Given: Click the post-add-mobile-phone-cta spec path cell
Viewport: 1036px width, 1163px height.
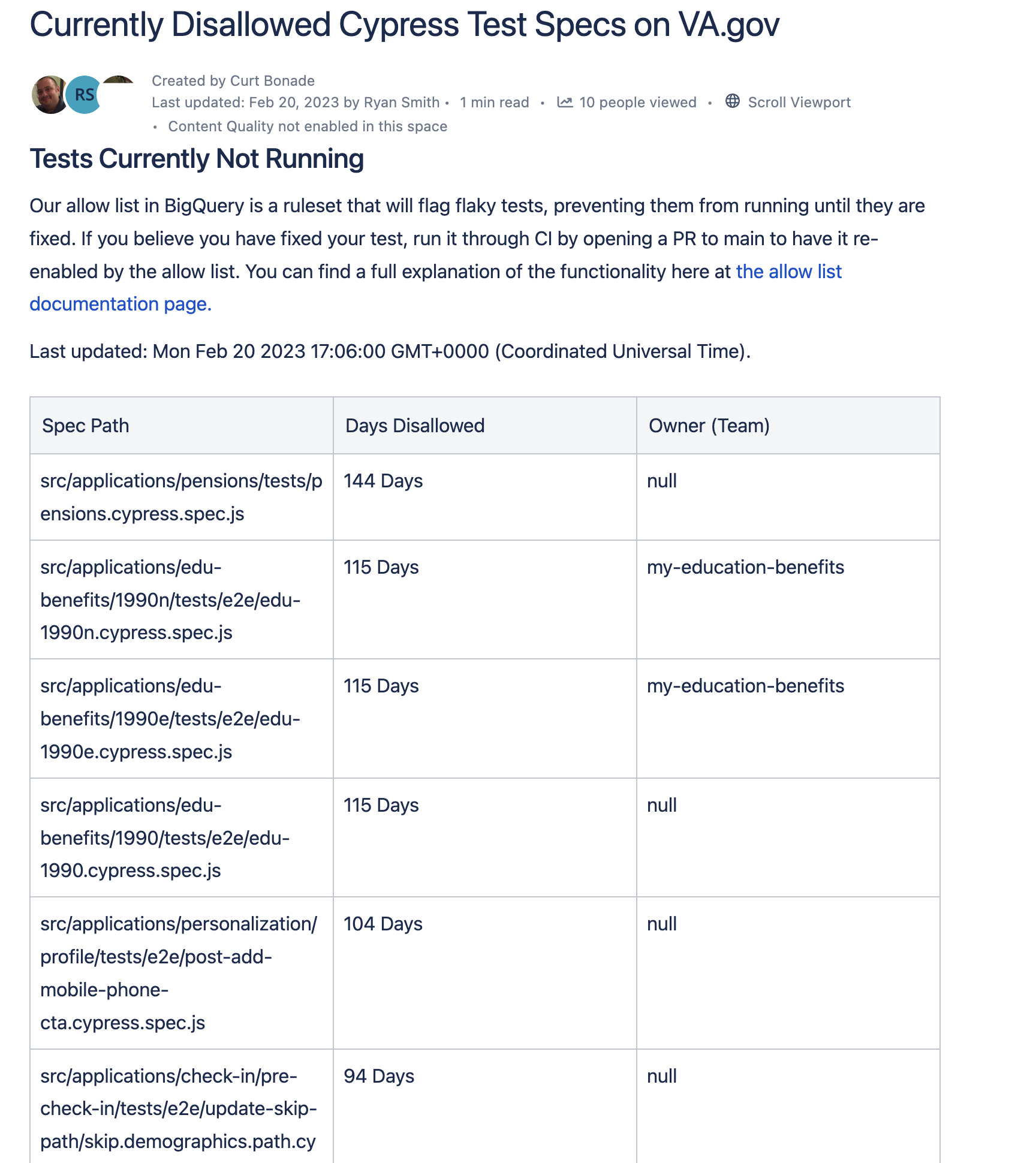Looking at the screenshot, I should pyautogui.click(x=178, y=973).
